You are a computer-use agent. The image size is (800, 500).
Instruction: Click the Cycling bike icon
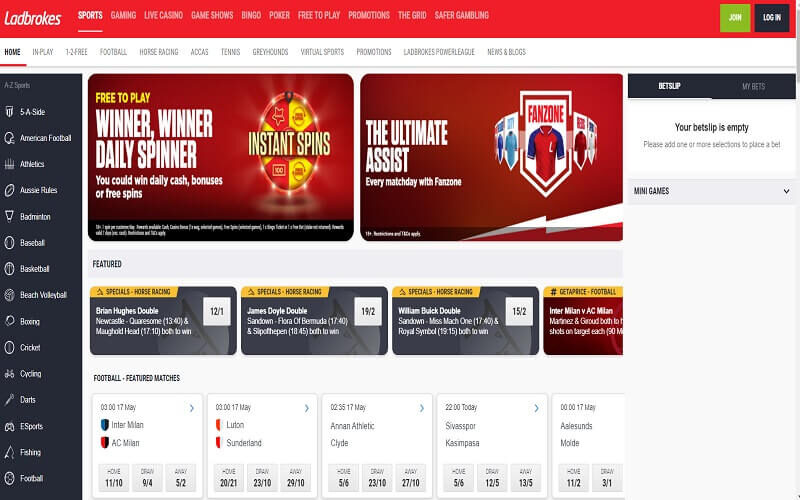[x=9, y=373]
